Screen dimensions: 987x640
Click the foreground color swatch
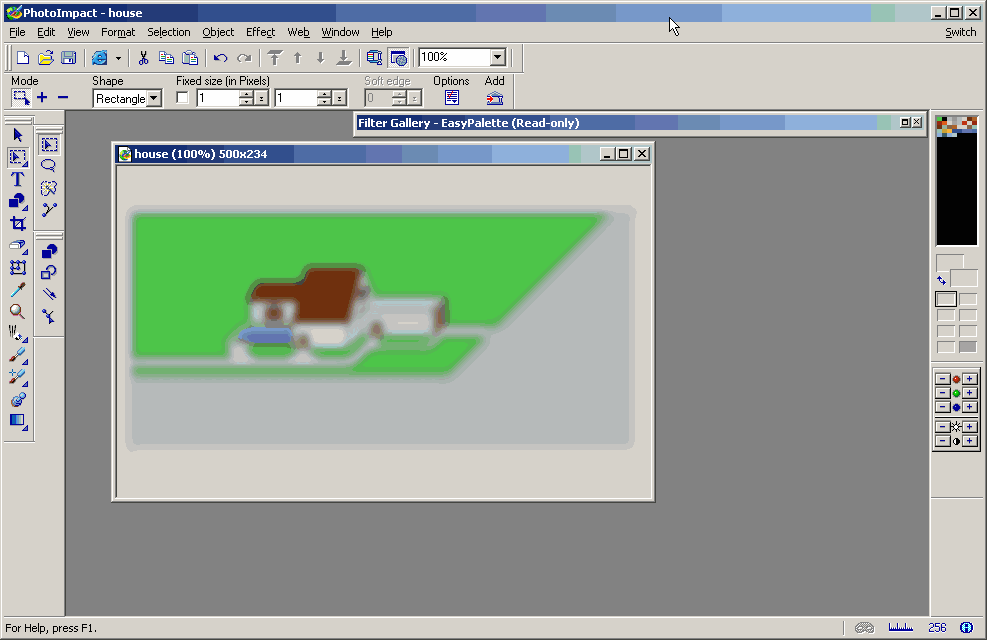coord(949,262)
